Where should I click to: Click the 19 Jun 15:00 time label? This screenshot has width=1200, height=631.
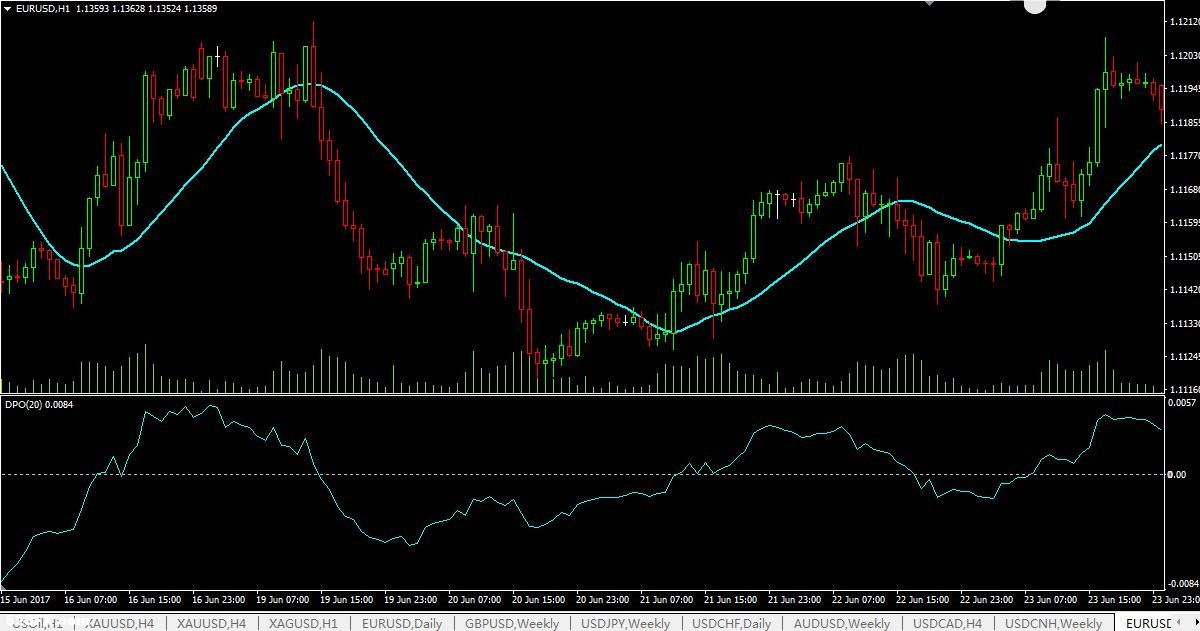tap(348, 600)
